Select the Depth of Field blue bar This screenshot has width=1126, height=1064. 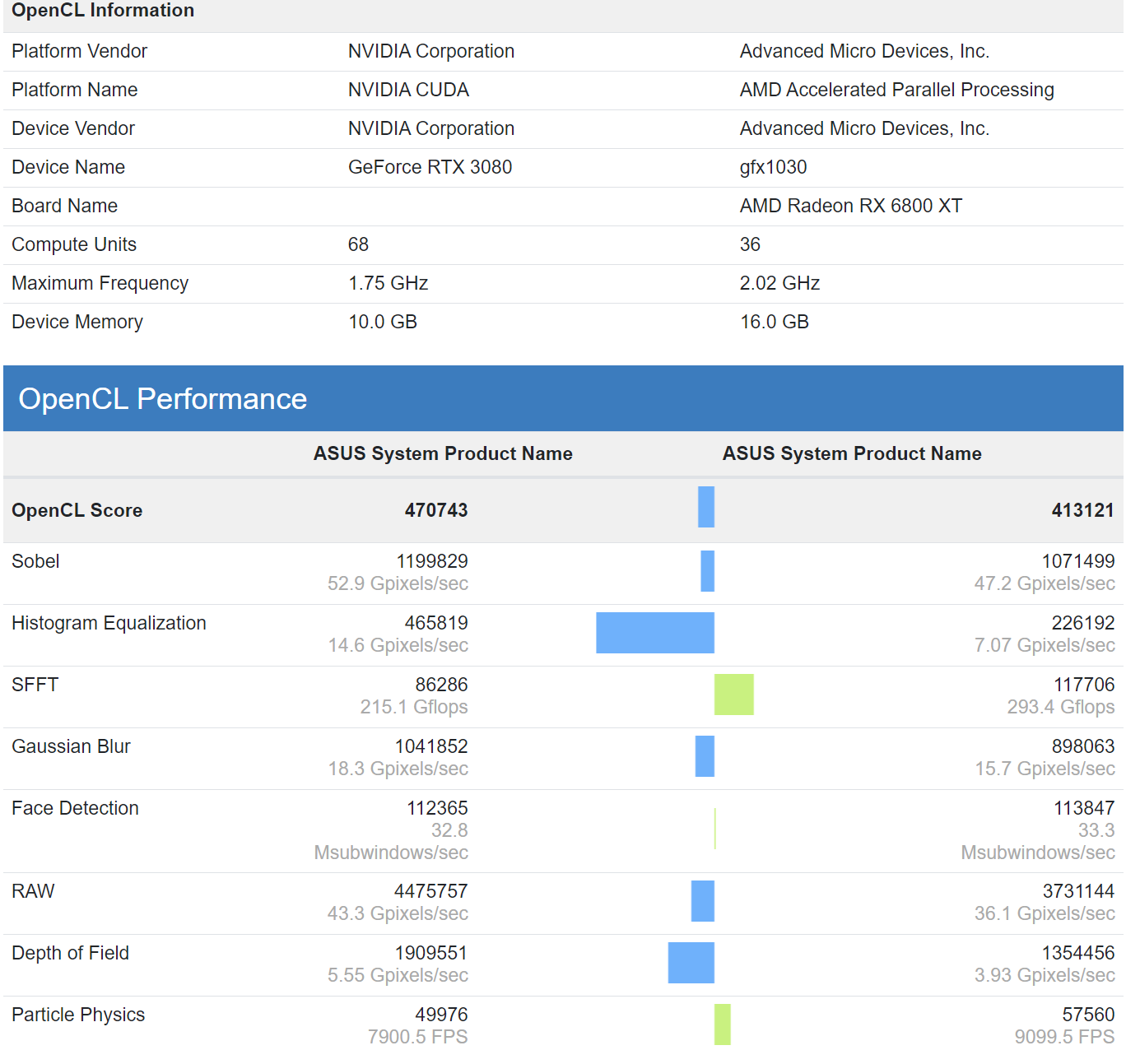691,963
